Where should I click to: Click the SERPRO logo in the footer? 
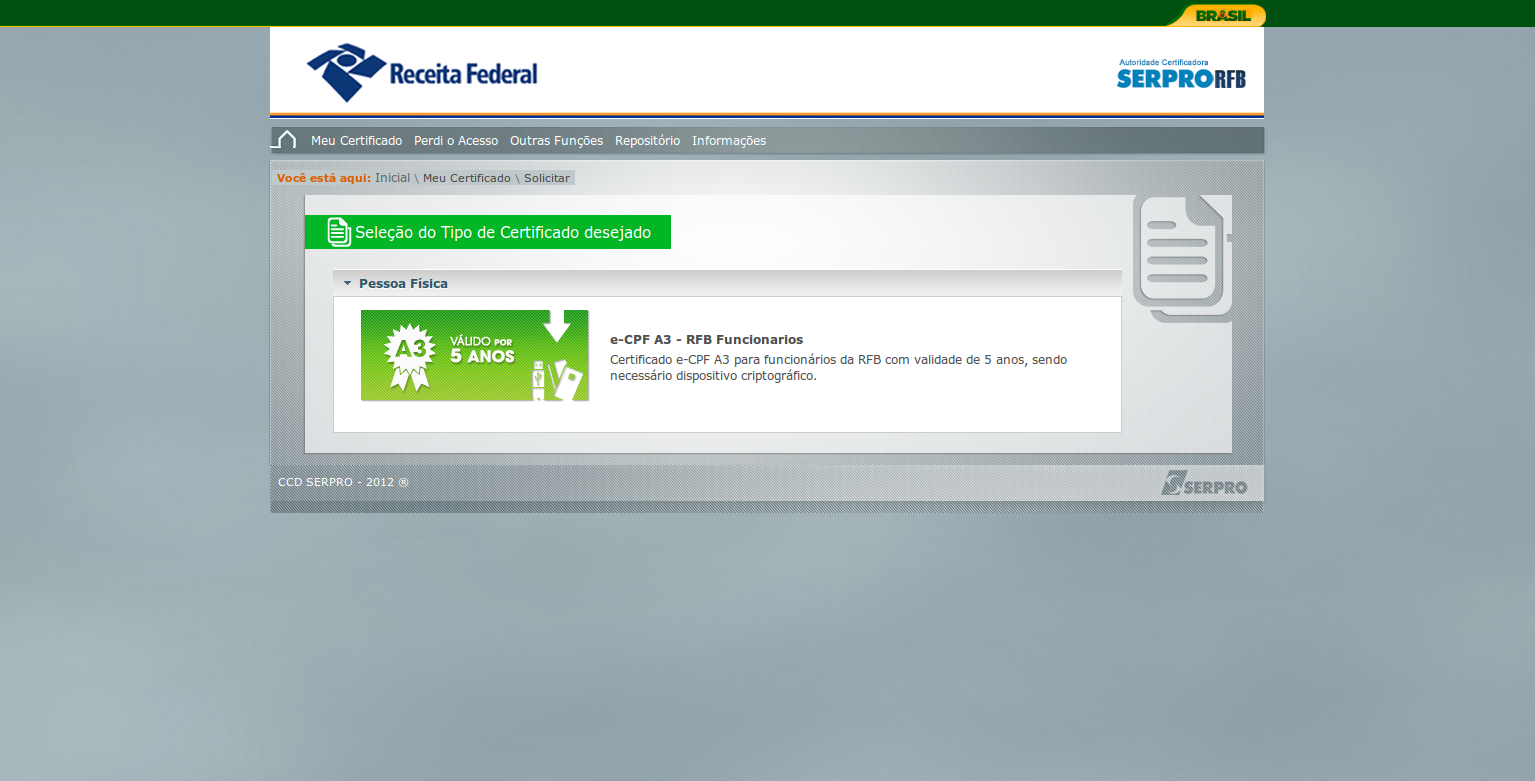coord(1204,483)
